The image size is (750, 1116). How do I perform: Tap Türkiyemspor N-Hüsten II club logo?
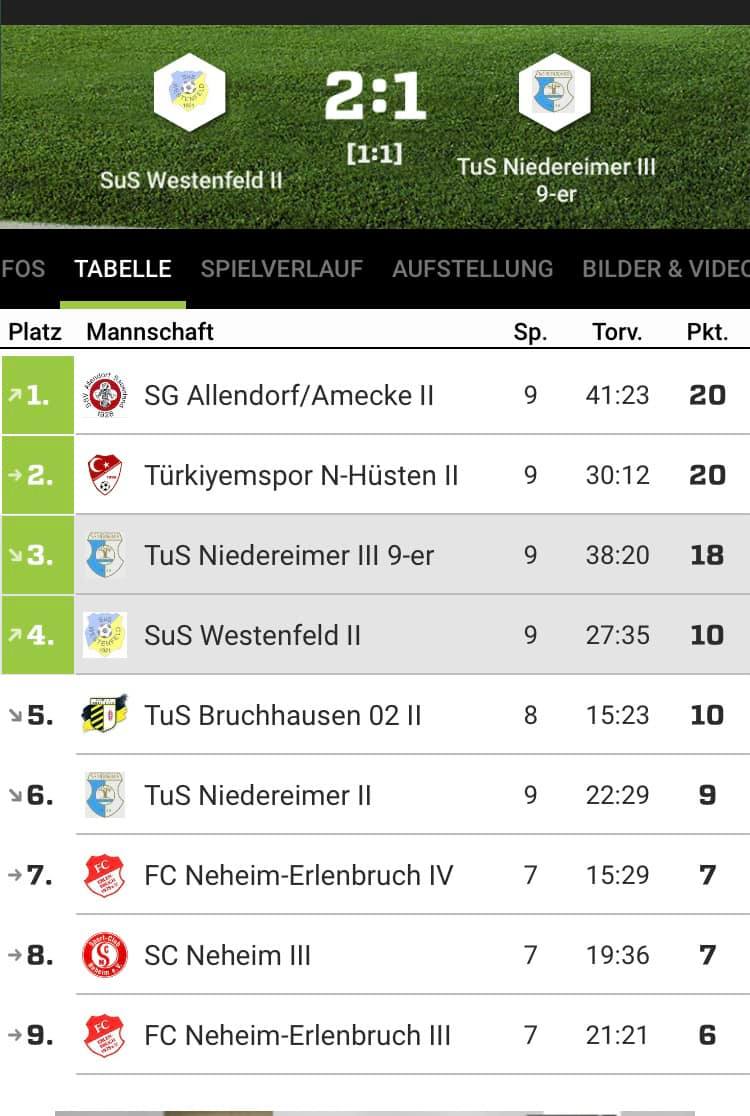(105, 475)
